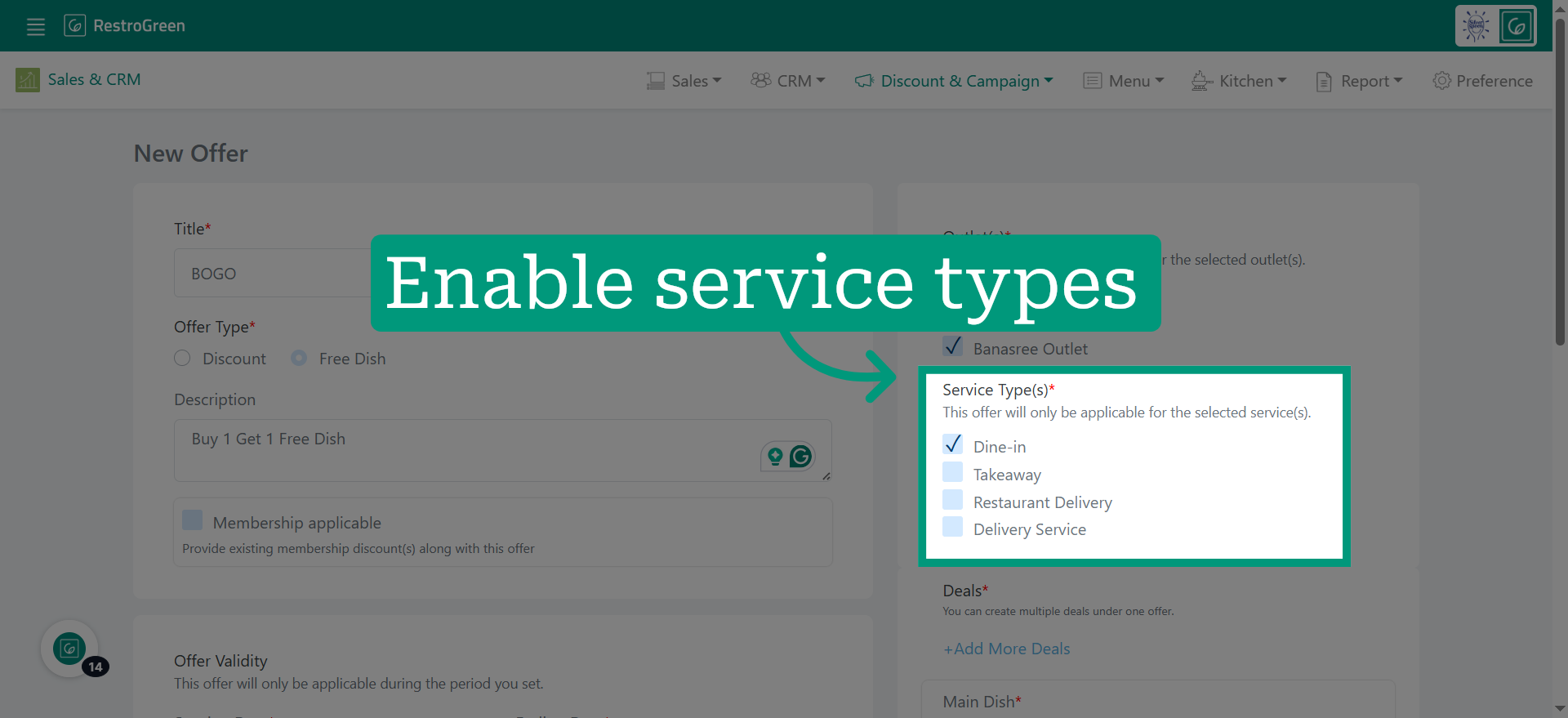The image size is (1568, 718).
Task: Click the green lightbulb suggestion icon
Action: pos(775,456)
